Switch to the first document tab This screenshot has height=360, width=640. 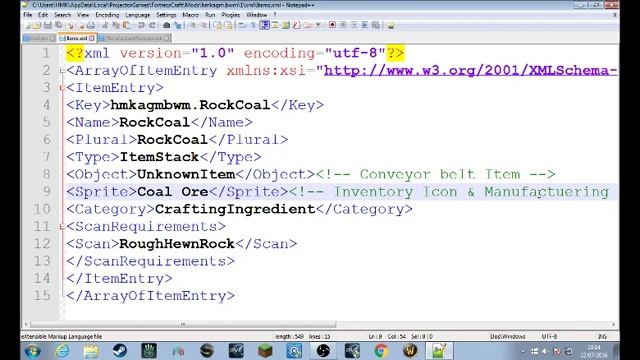pos(40,38)
